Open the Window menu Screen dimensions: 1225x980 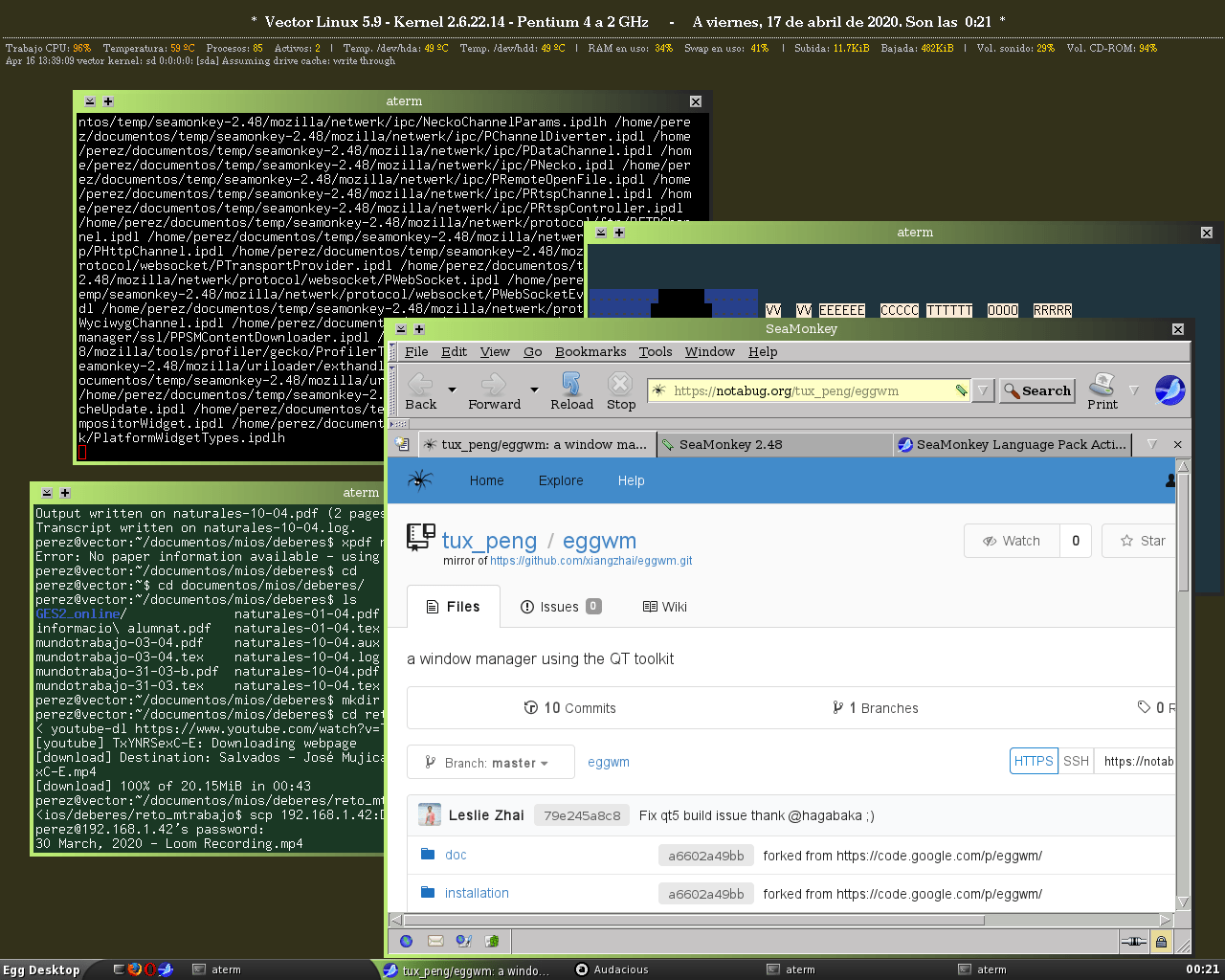[x=709, y=351]
